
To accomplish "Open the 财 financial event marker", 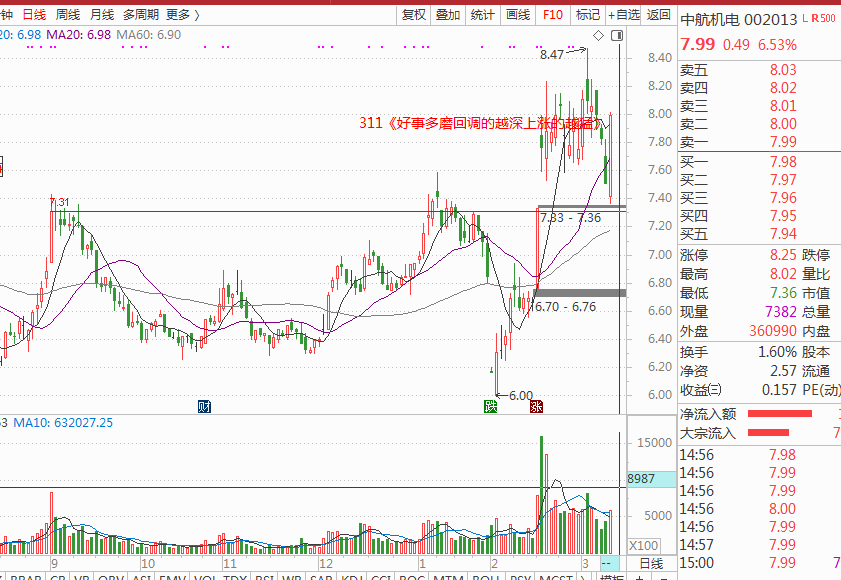I will (x=204, y=407).
